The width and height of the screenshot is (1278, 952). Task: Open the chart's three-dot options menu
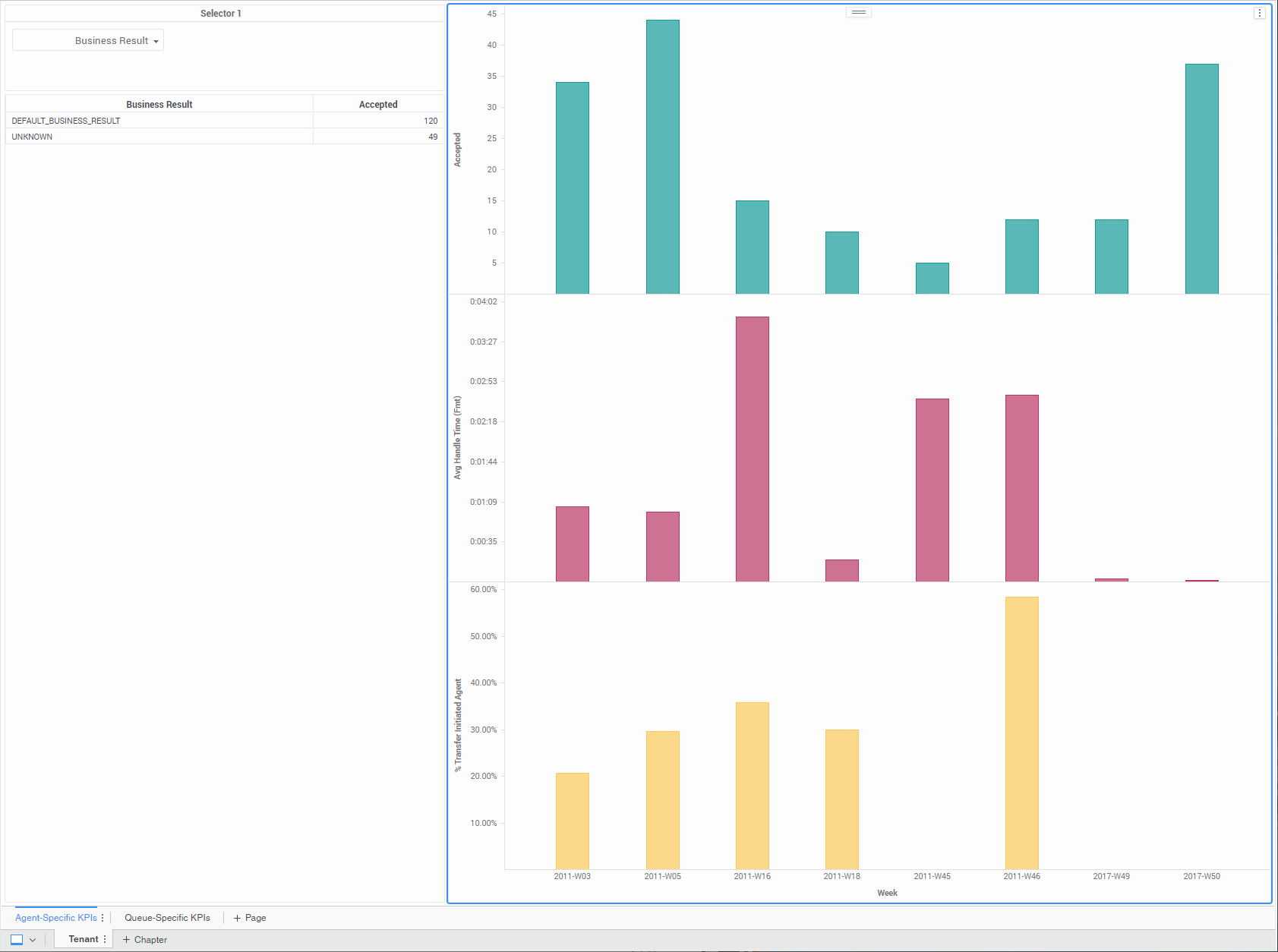1259,13
